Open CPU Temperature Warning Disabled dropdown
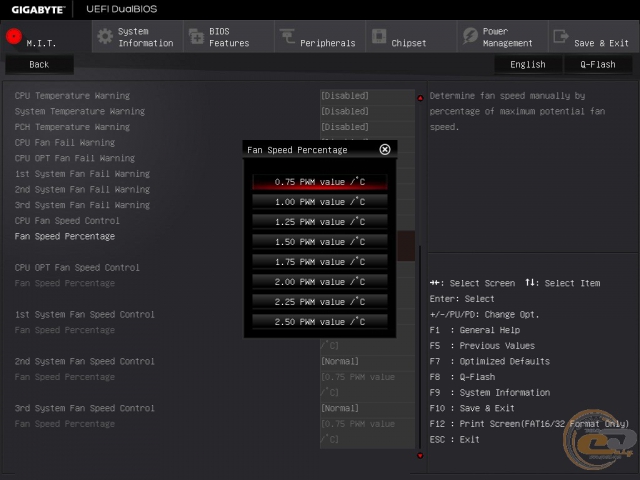 367,96
